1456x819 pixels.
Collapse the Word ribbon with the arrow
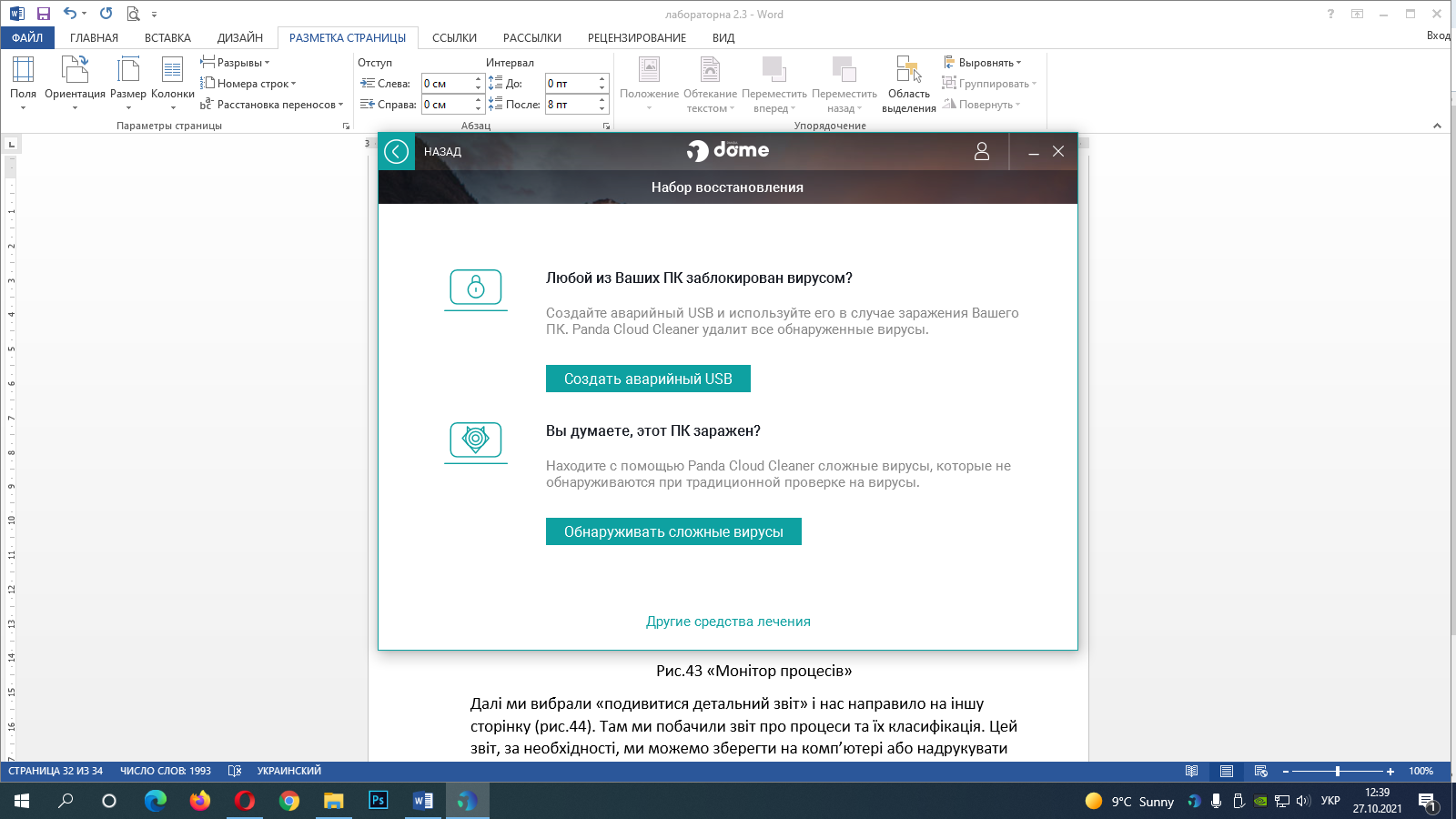pyautogui.click(x=1437, y=126)
